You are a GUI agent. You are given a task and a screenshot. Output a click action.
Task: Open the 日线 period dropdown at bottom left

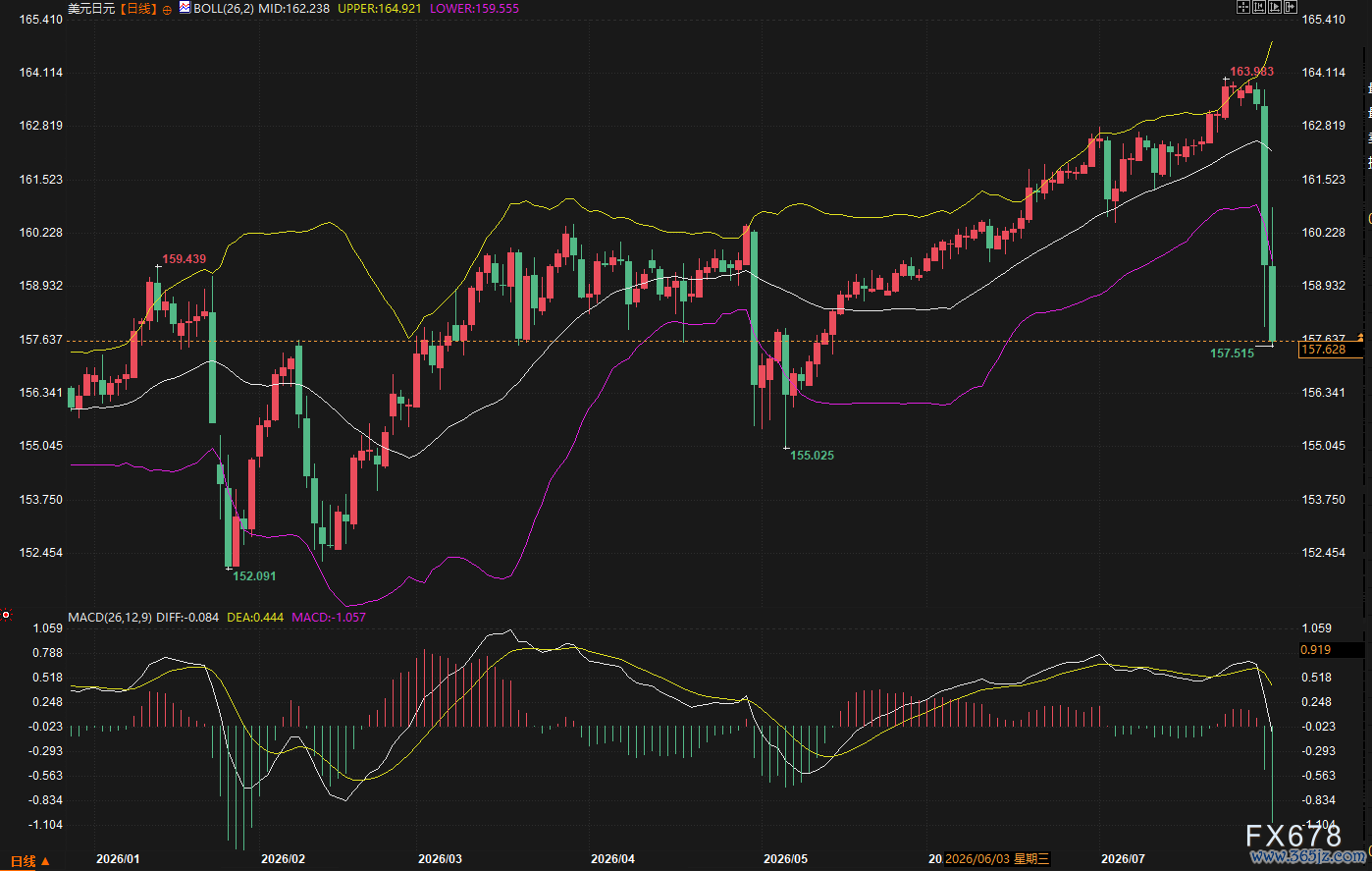(x=30, y=861)
